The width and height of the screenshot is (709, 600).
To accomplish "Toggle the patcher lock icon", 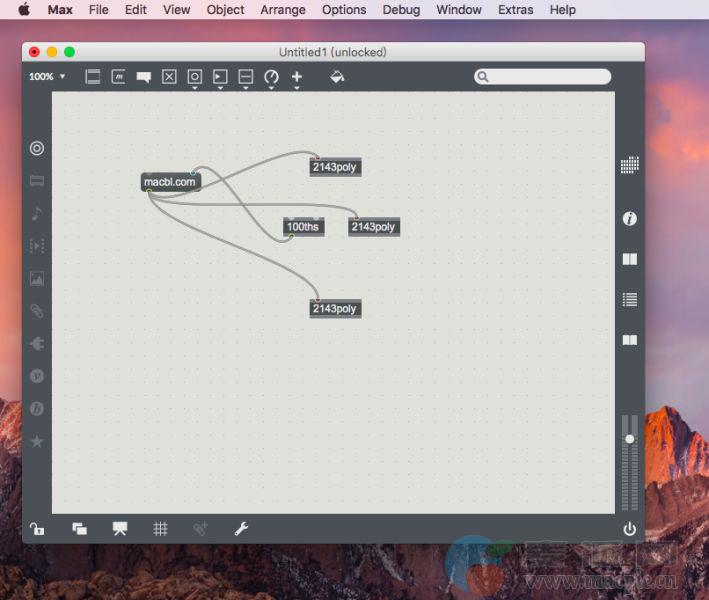I will (x=37, y=529).
